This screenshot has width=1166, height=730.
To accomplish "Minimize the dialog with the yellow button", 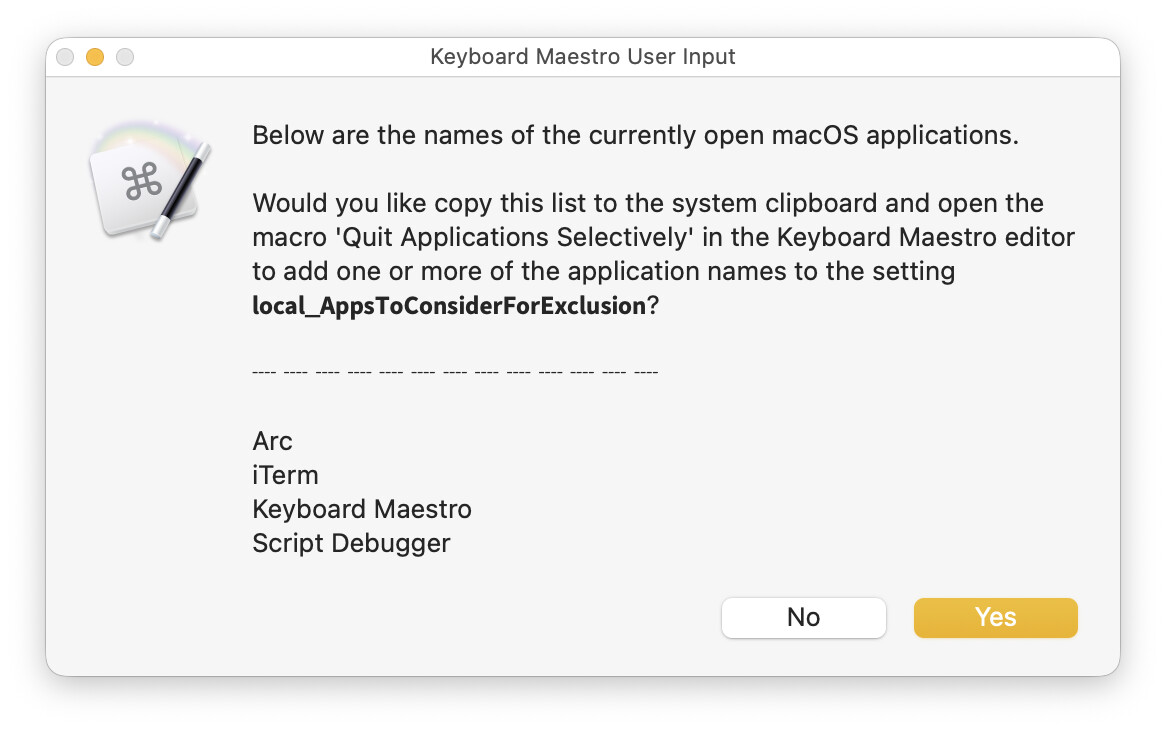I will pos(95,57).
